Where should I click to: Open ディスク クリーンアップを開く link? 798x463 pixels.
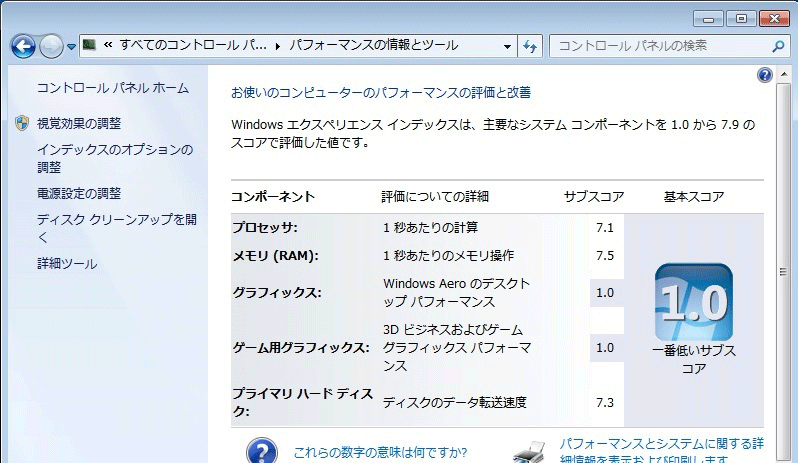[x=117, y=228]
